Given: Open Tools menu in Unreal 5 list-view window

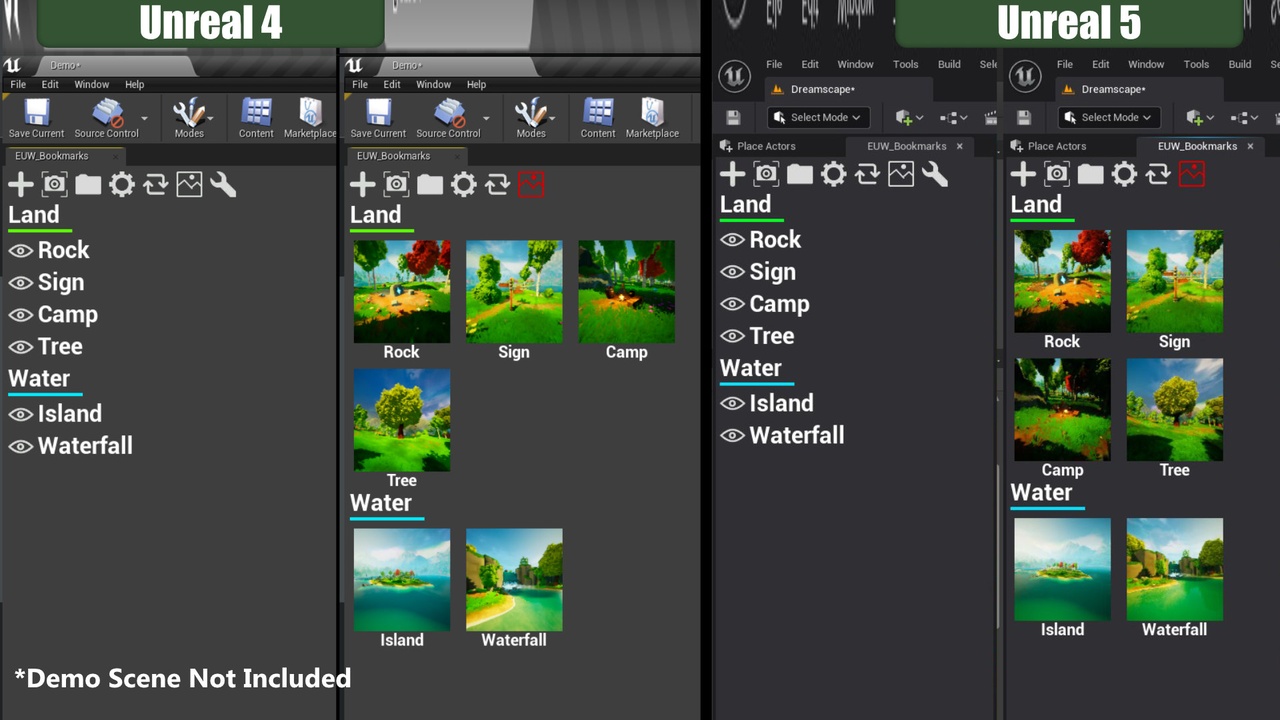Looking at the screenshot, I should (x=906, y=64).
